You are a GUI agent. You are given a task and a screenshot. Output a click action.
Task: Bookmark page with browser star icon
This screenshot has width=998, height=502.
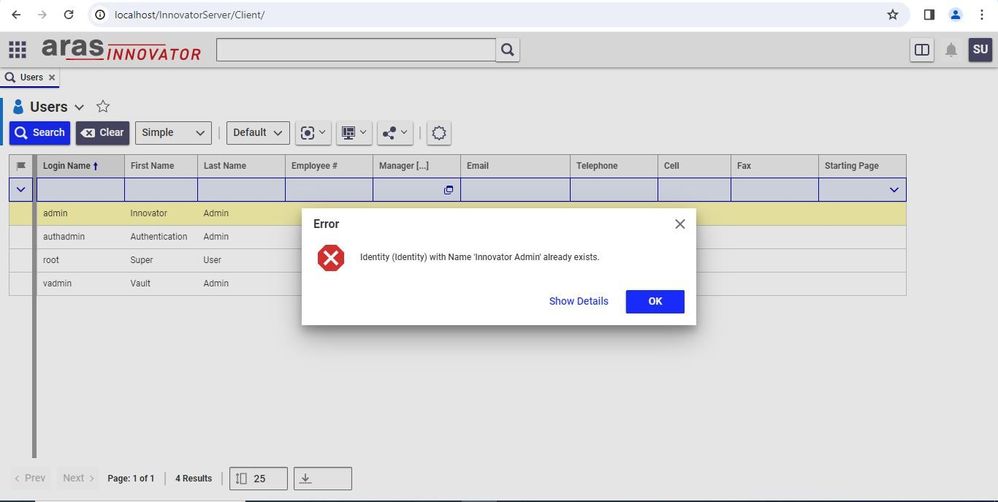892,15
